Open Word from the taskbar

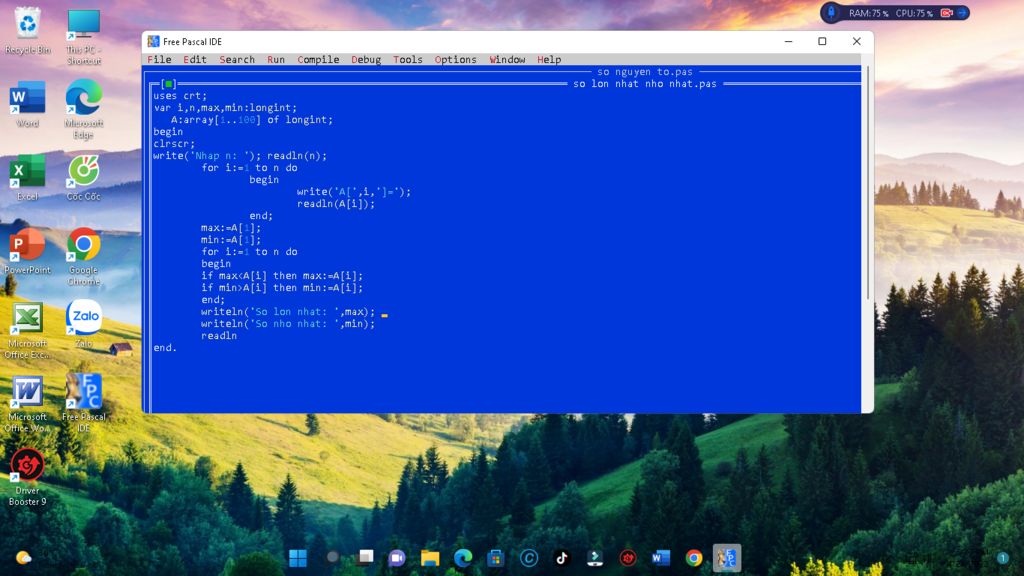pyautogui.click(x=661, y=558)
